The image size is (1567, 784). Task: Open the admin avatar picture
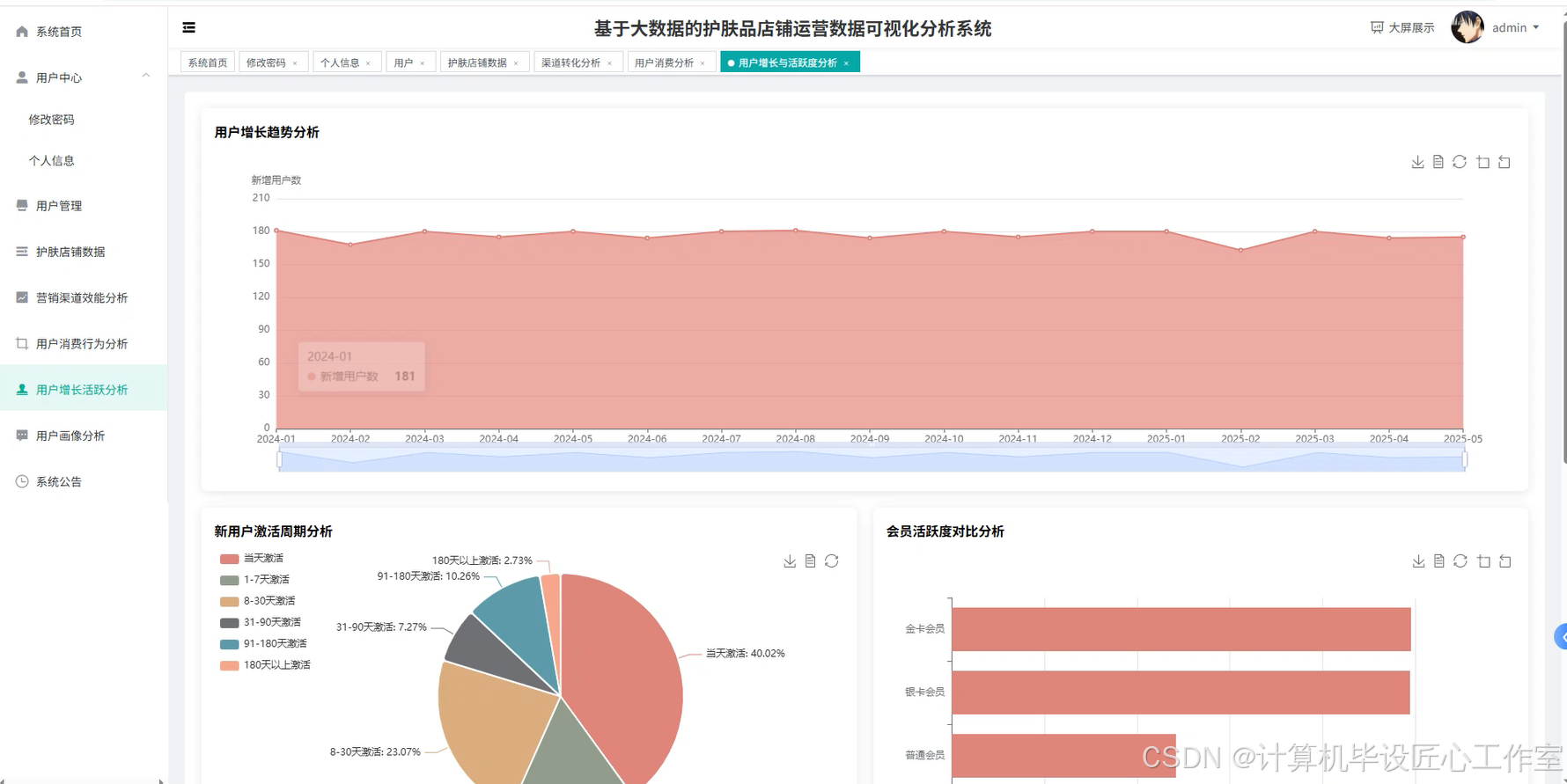(1468, 27)
